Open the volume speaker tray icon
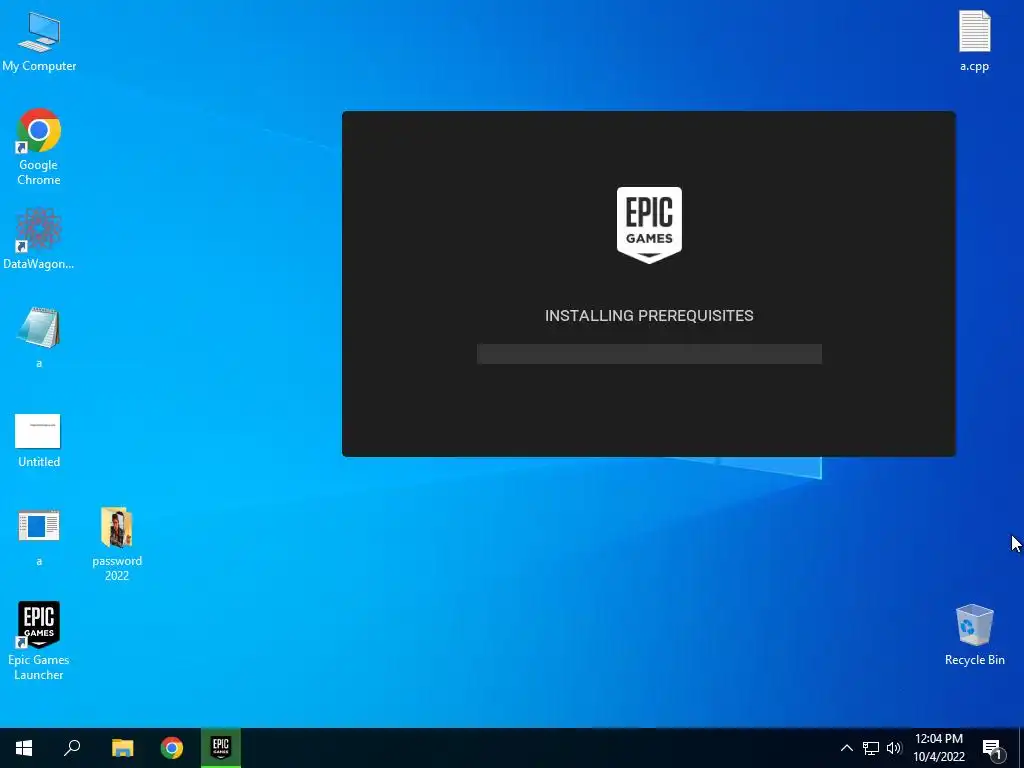Viewport: 1024px width, 768px height. [894, 748]
